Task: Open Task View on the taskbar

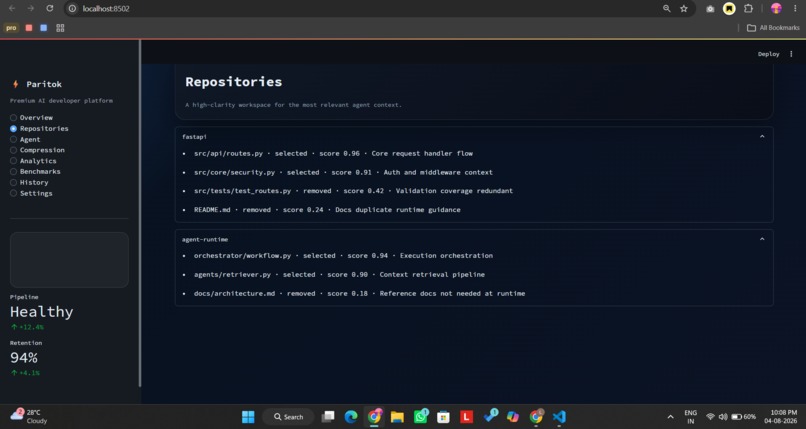Action: coord(327,417)
